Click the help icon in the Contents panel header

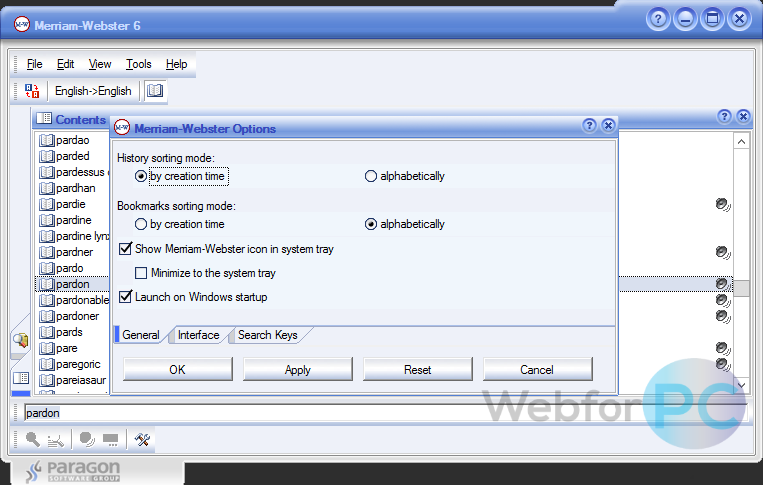pos(724,116)
